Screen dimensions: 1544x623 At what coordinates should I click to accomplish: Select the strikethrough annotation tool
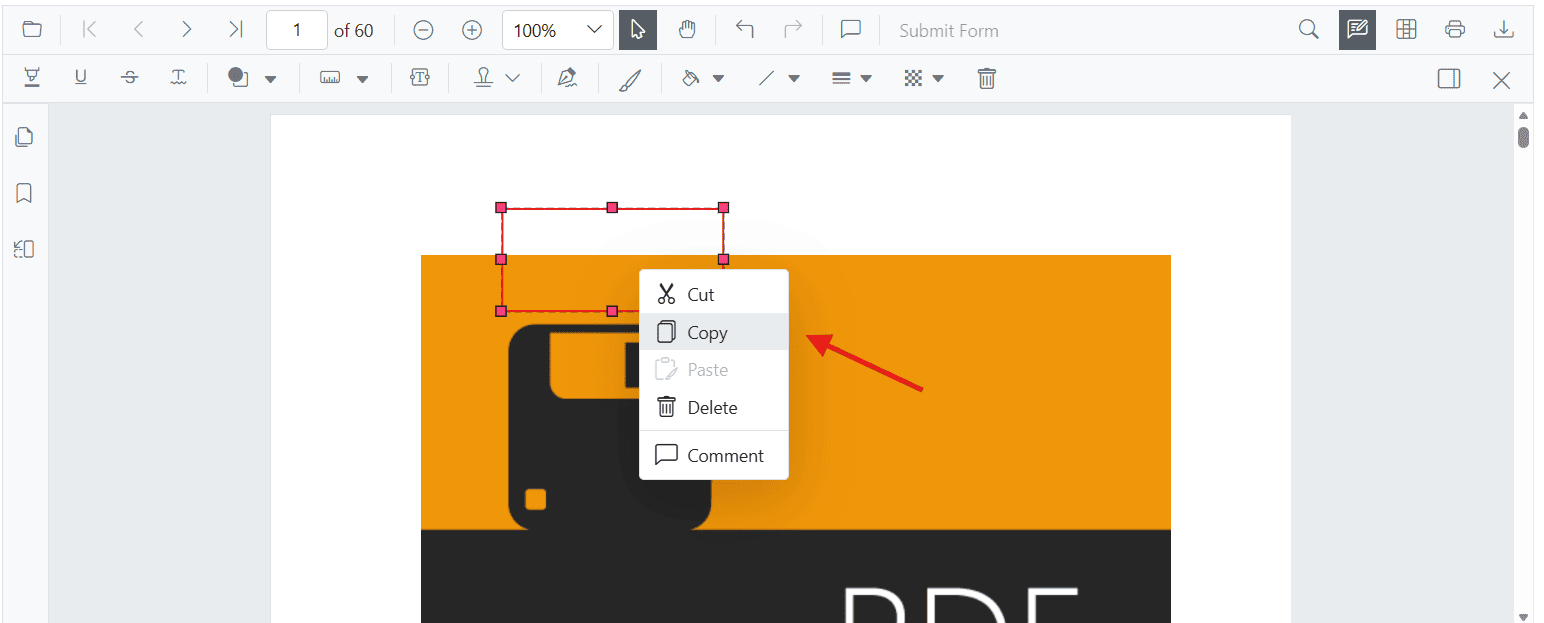click(129, 78)
